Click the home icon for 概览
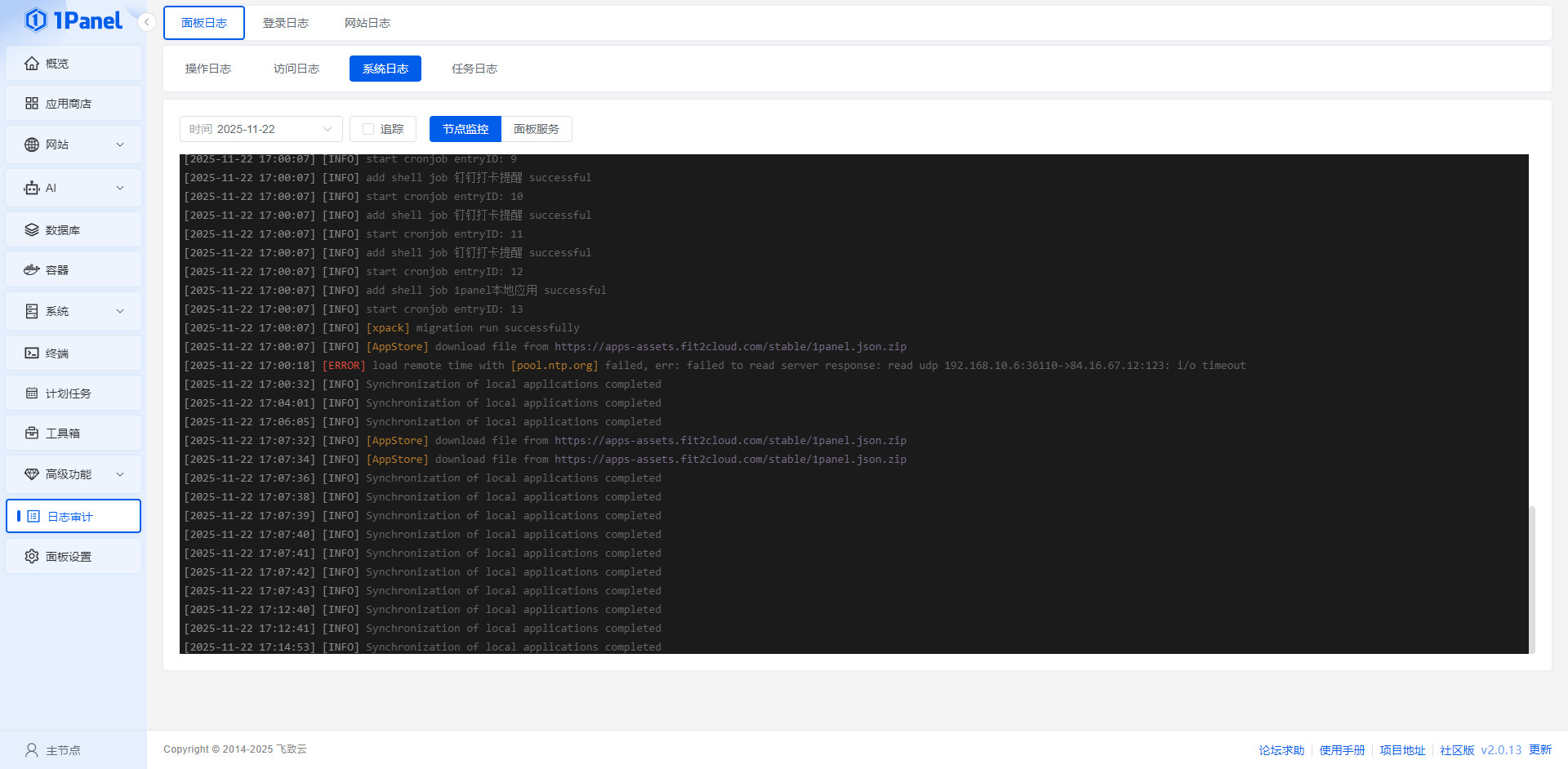 (32, 64)
